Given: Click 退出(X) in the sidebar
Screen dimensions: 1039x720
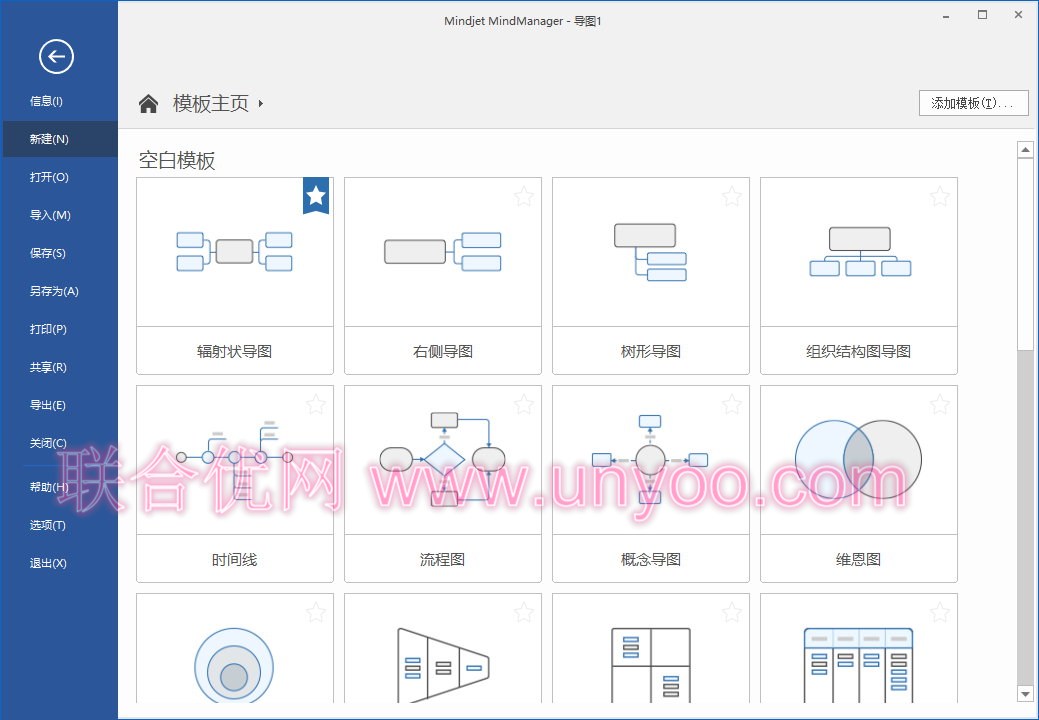Looking at the screenshot, I should (x=59, y=563).
